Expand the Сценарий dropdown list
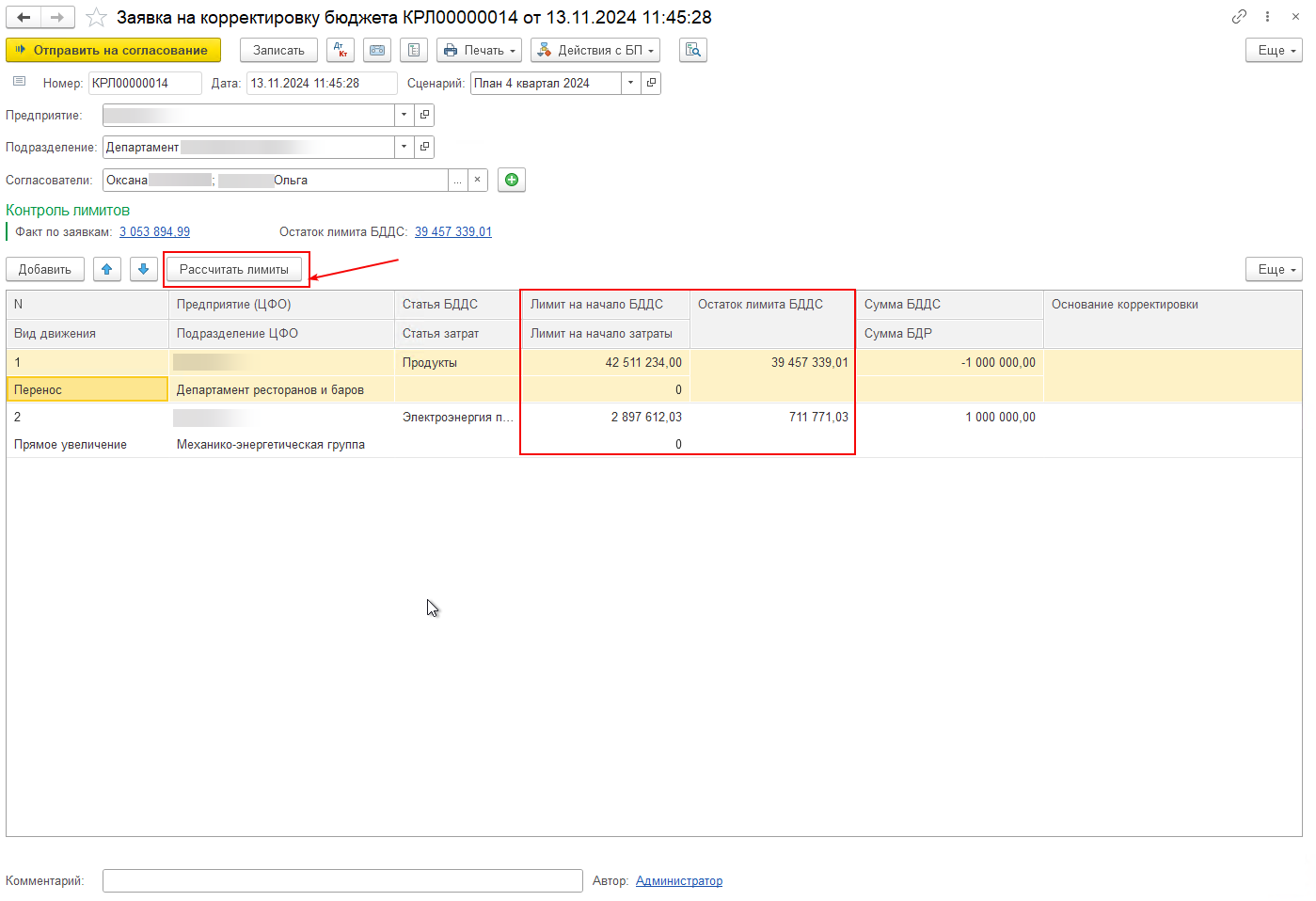The height and width of the screenshot is (901, 1316). (631, 83)
